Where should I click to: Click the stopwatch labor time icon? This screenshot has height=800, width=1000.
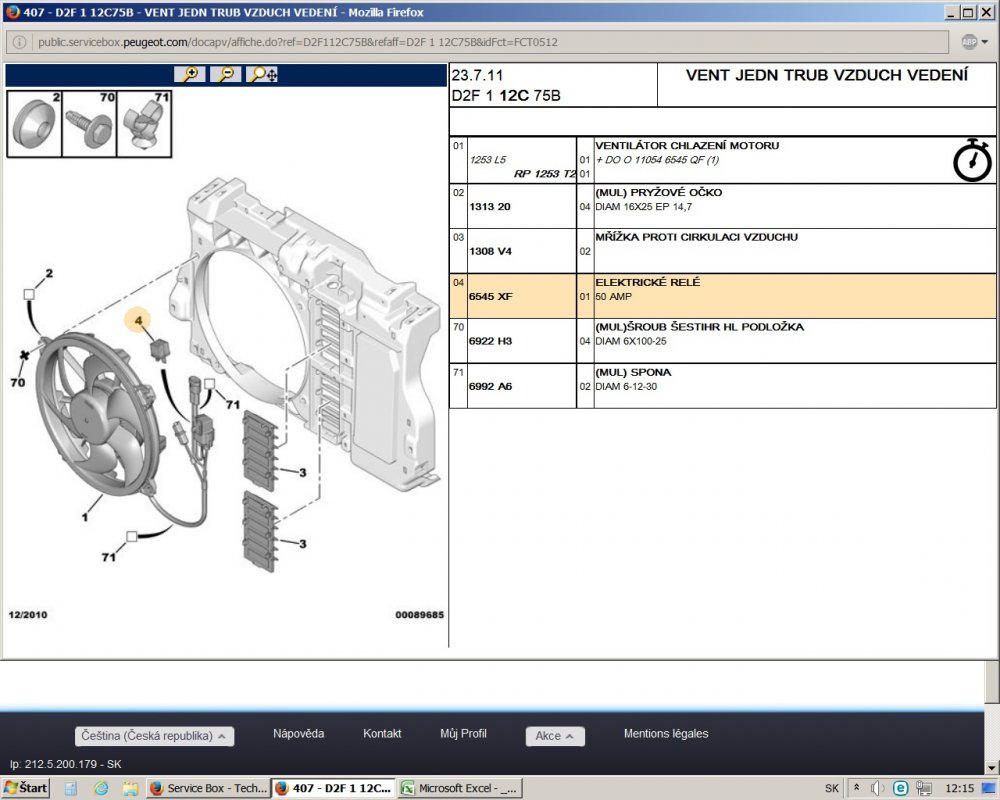pyautogui.click(x=972, y=160)
